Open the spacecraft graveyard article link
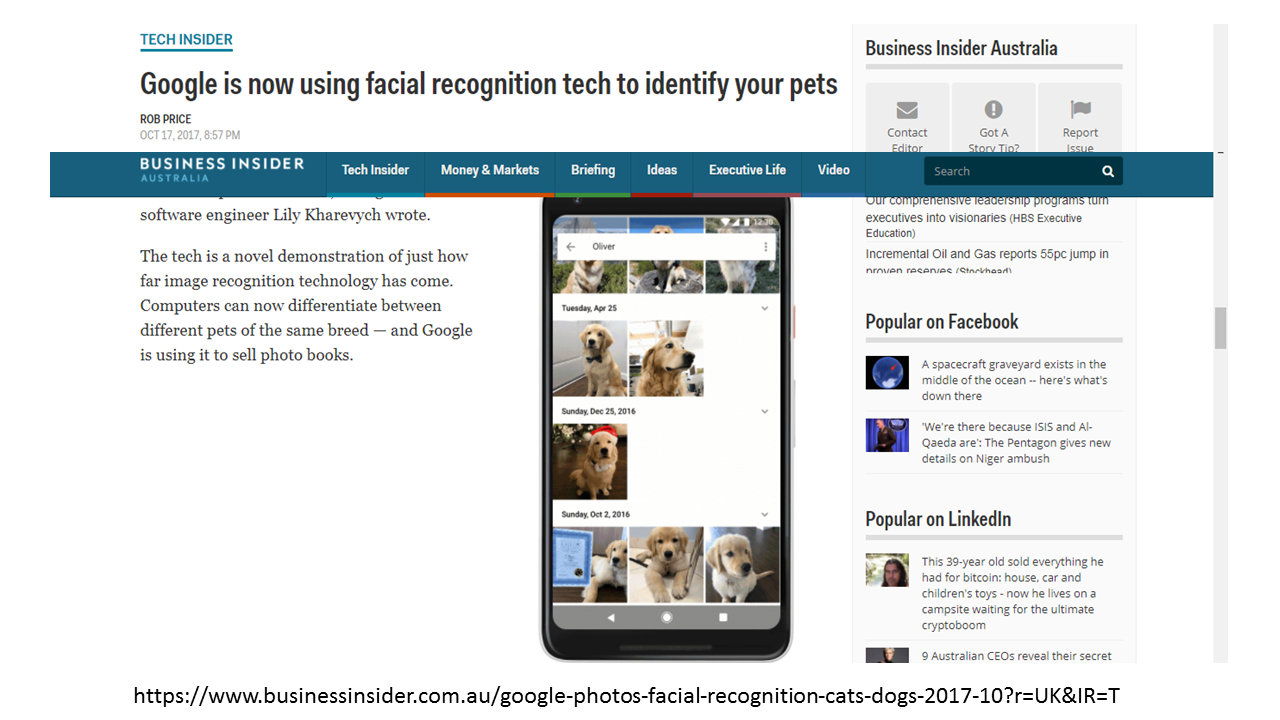The height and width of the screenshot is (720, 1280). pos(1014,380)
